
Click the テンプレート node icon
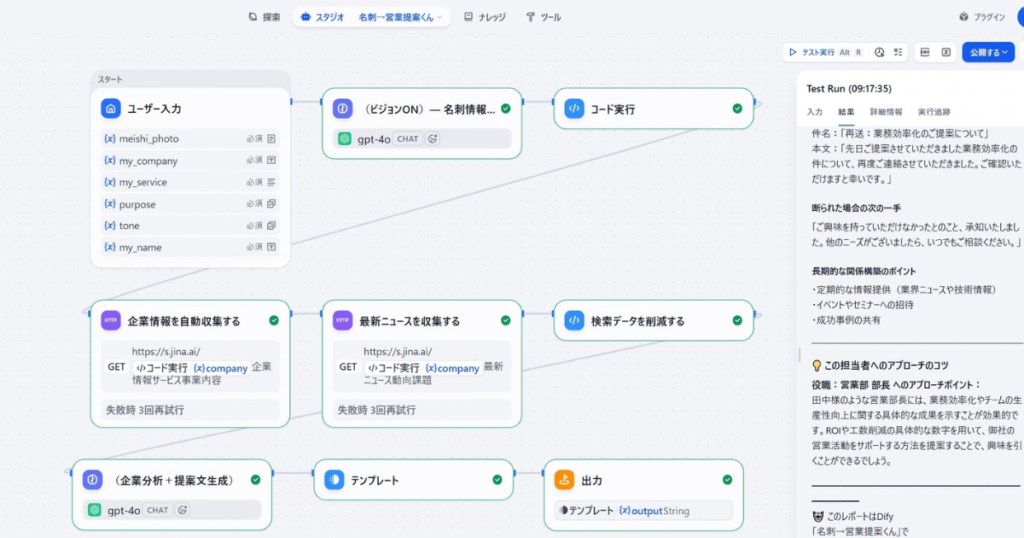click(x=334, y=480)
